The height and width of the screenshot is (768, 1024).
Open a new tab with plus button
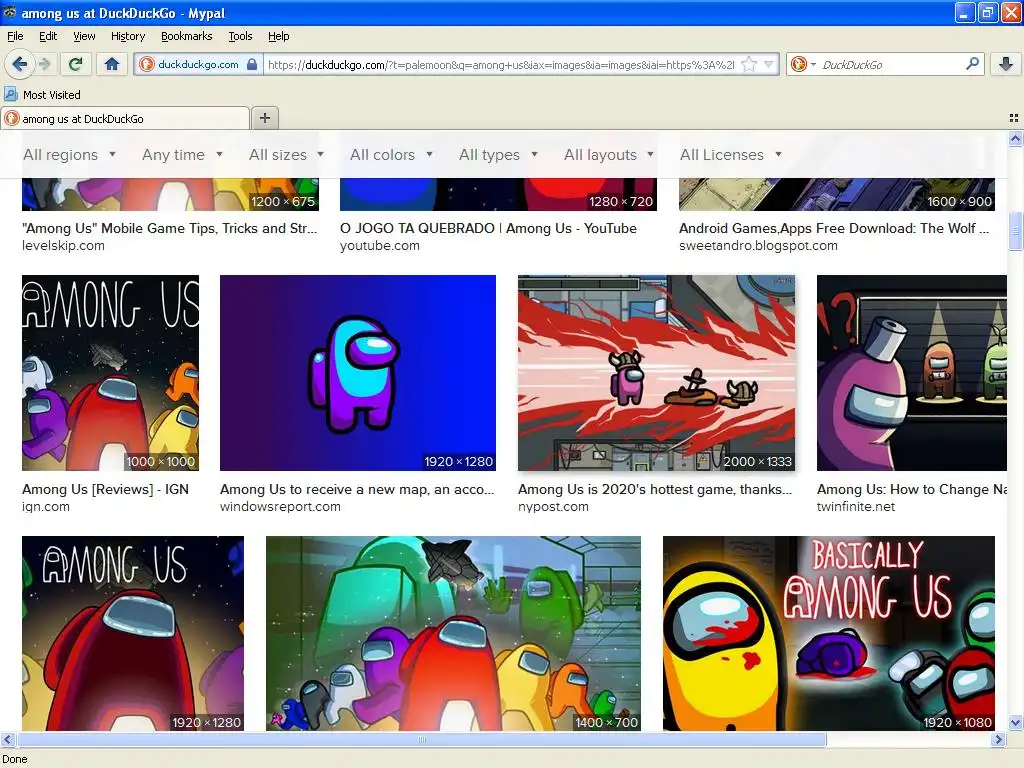coord(264,118)
